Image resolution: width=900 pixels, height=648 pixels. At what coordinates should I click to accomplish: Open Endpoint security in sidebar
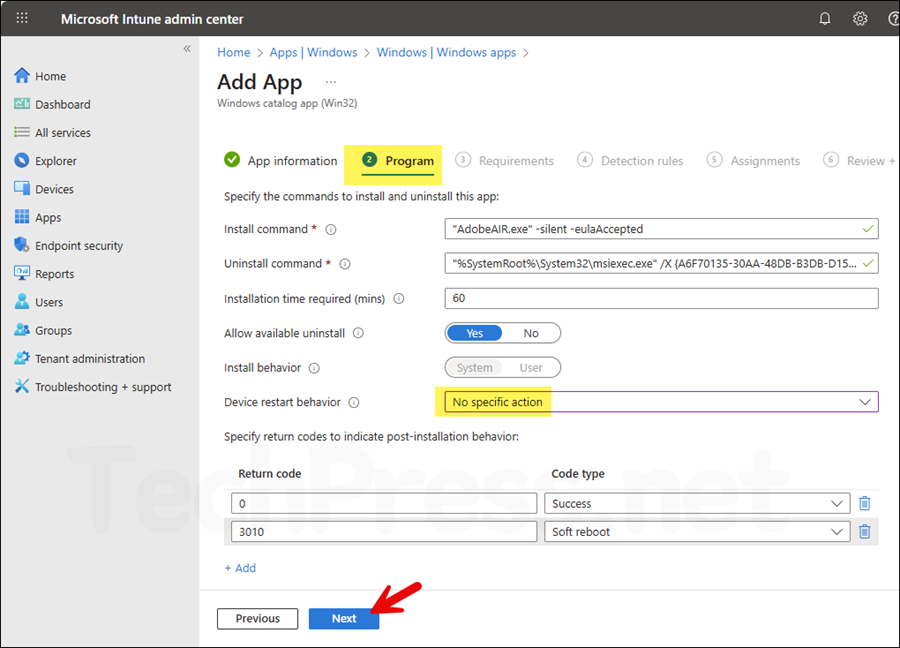point(79,246)
